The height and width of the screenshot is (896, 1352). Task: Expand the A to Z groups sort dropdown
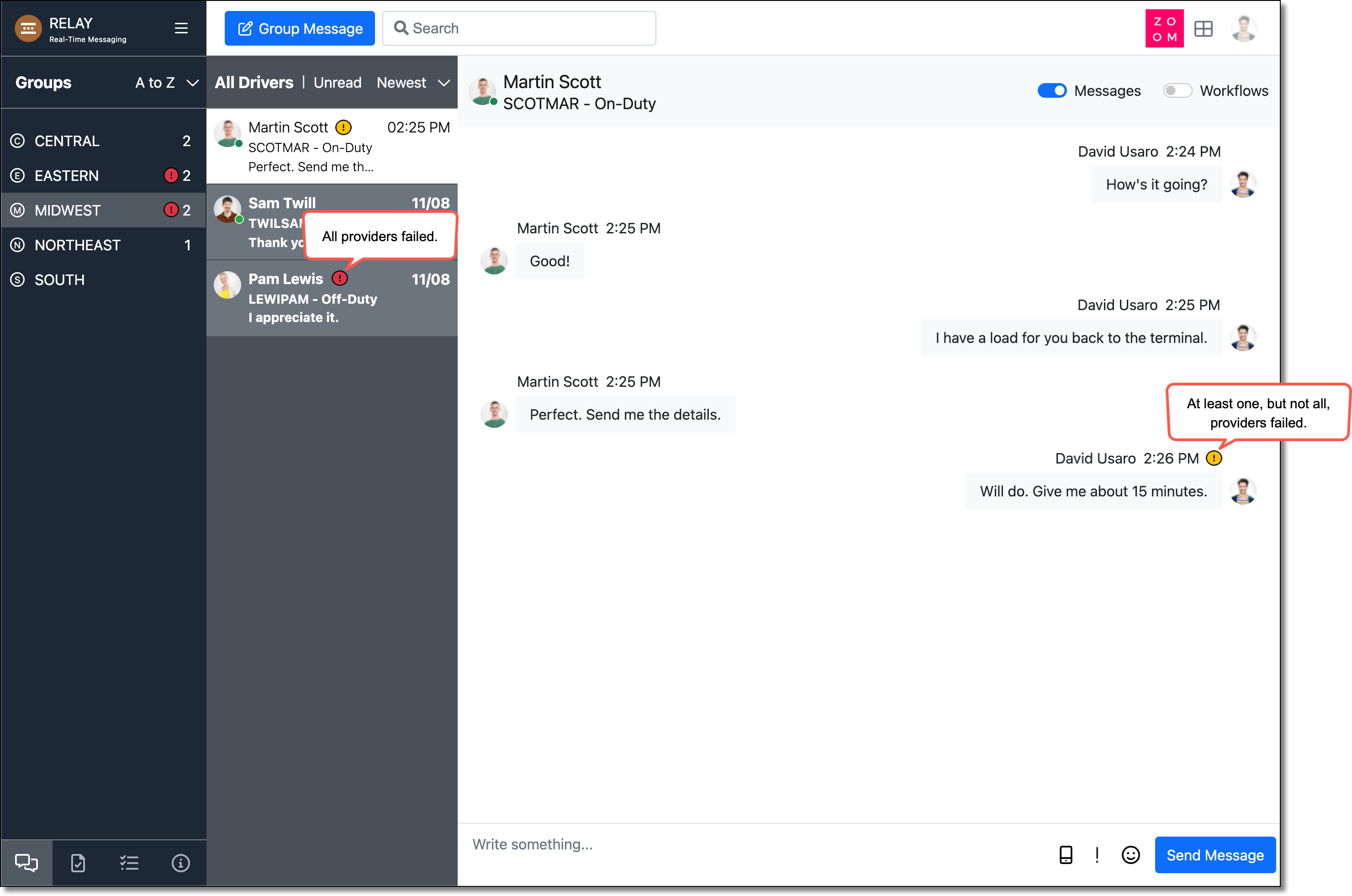(167, 83)
